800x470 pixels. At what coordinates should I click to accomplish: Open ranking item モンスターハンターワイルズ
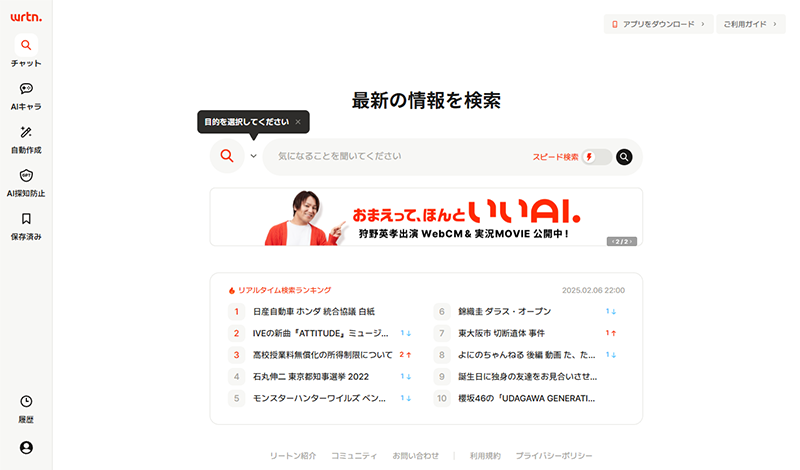321,398
